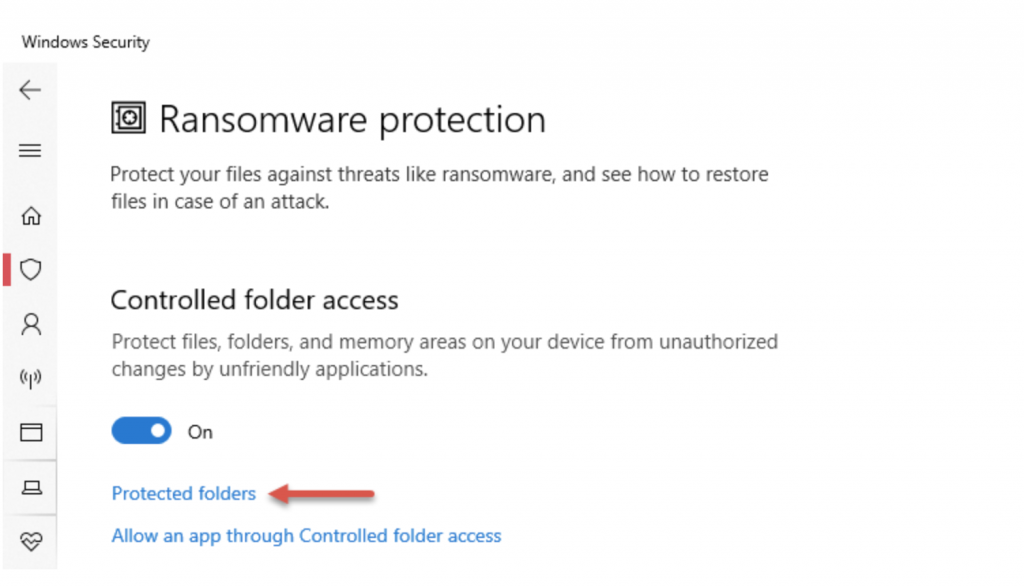Click the On label beside the switch
This screenshot has width=1024, height=587.
point(201,432)
